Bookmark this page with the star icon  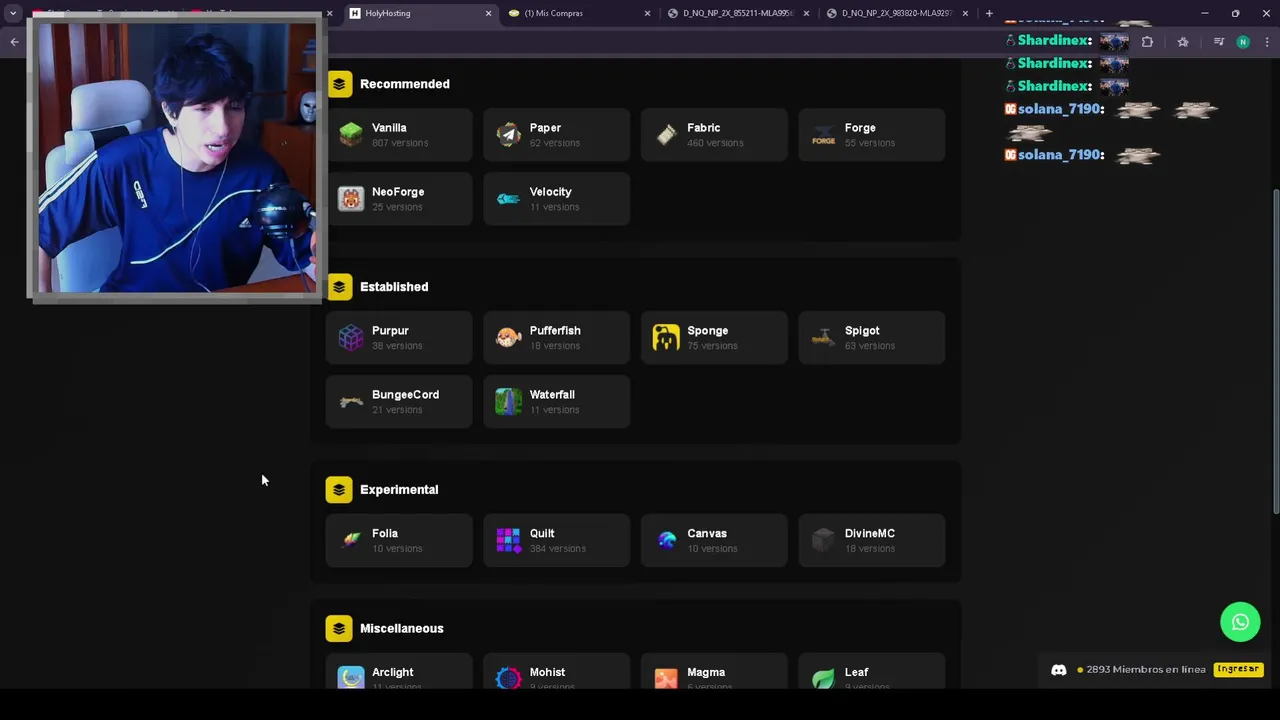[1183, 42]
